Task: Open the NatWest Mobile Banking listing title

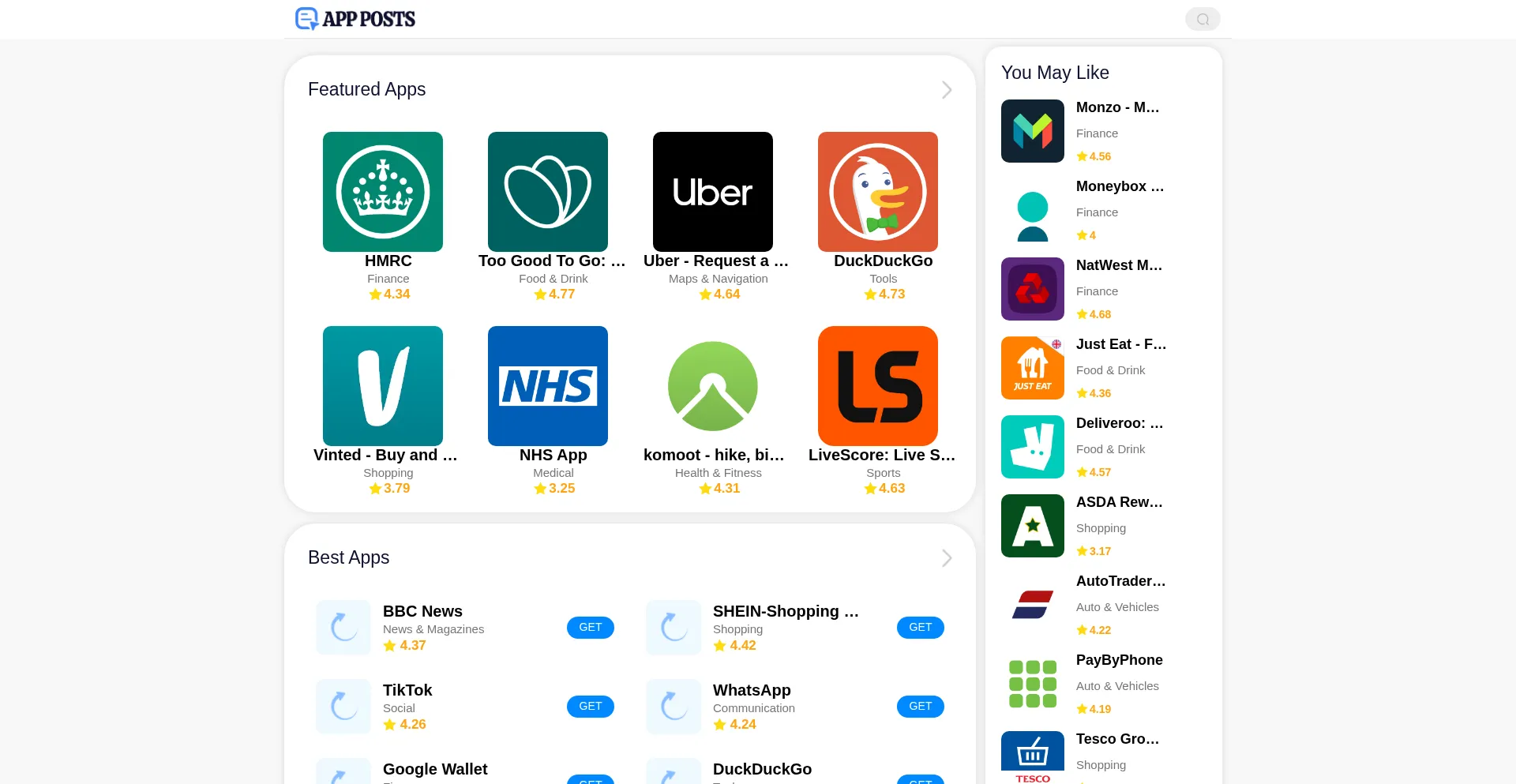Action: click(1119, 265)
